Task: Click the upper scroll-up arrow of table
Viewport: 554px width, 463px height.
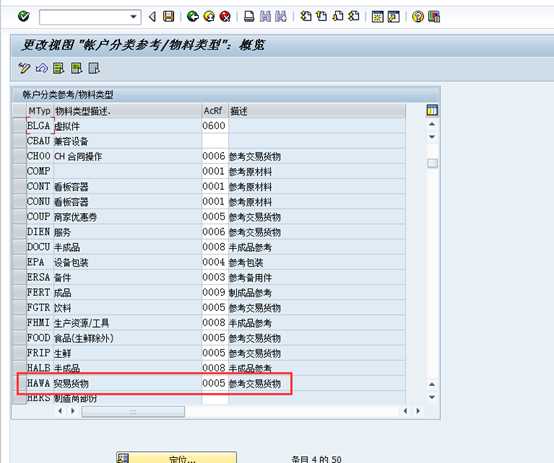Action: pos(432,124)
